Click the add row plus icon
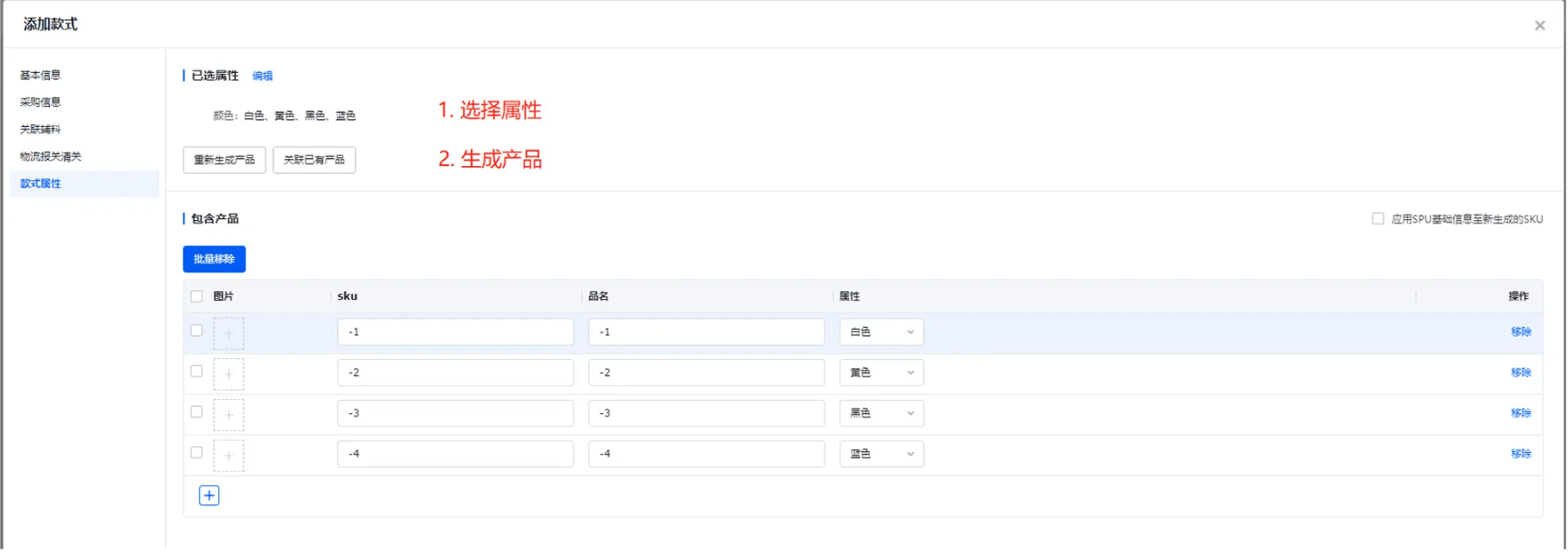Image resolution: width=1568 pixels, height=553 pixels. pyautogui.click(x=209, y=496)
